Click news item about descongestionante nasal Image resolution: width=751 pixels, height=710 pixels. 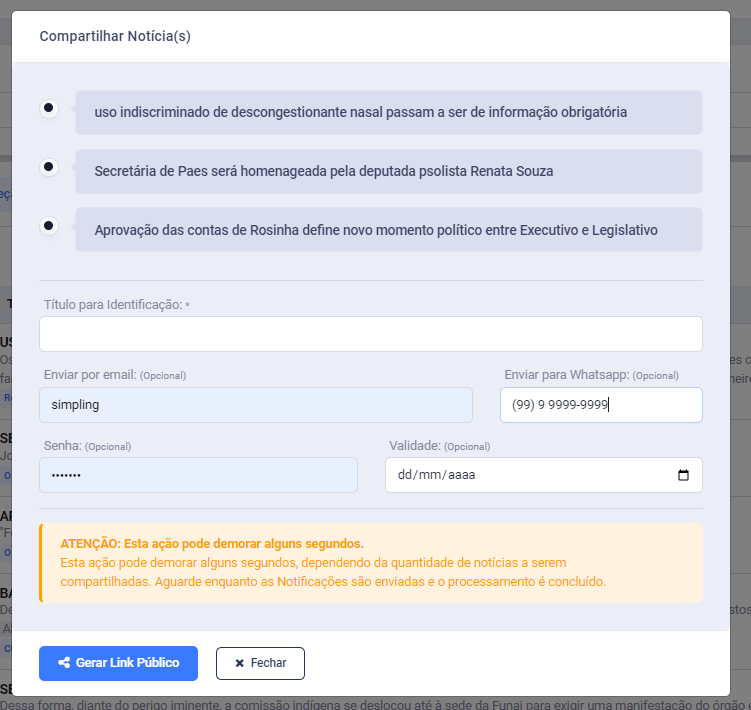tap(388, 112)
